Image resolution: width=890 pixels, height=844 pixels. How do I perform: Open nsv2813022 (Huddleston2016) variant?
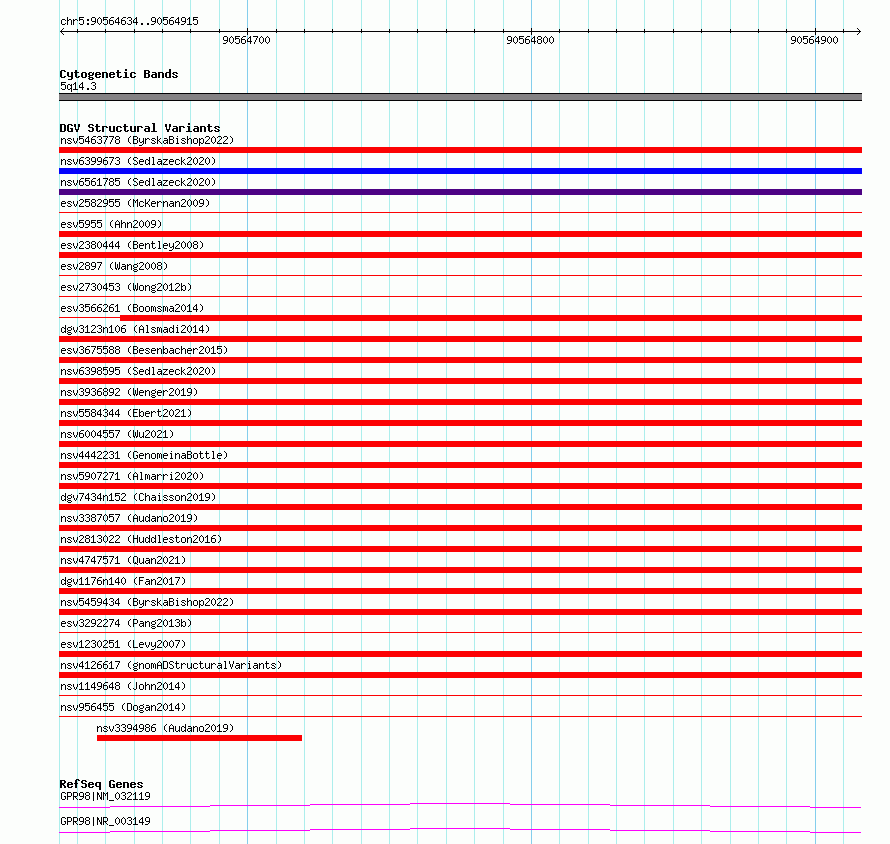(141, 539)
